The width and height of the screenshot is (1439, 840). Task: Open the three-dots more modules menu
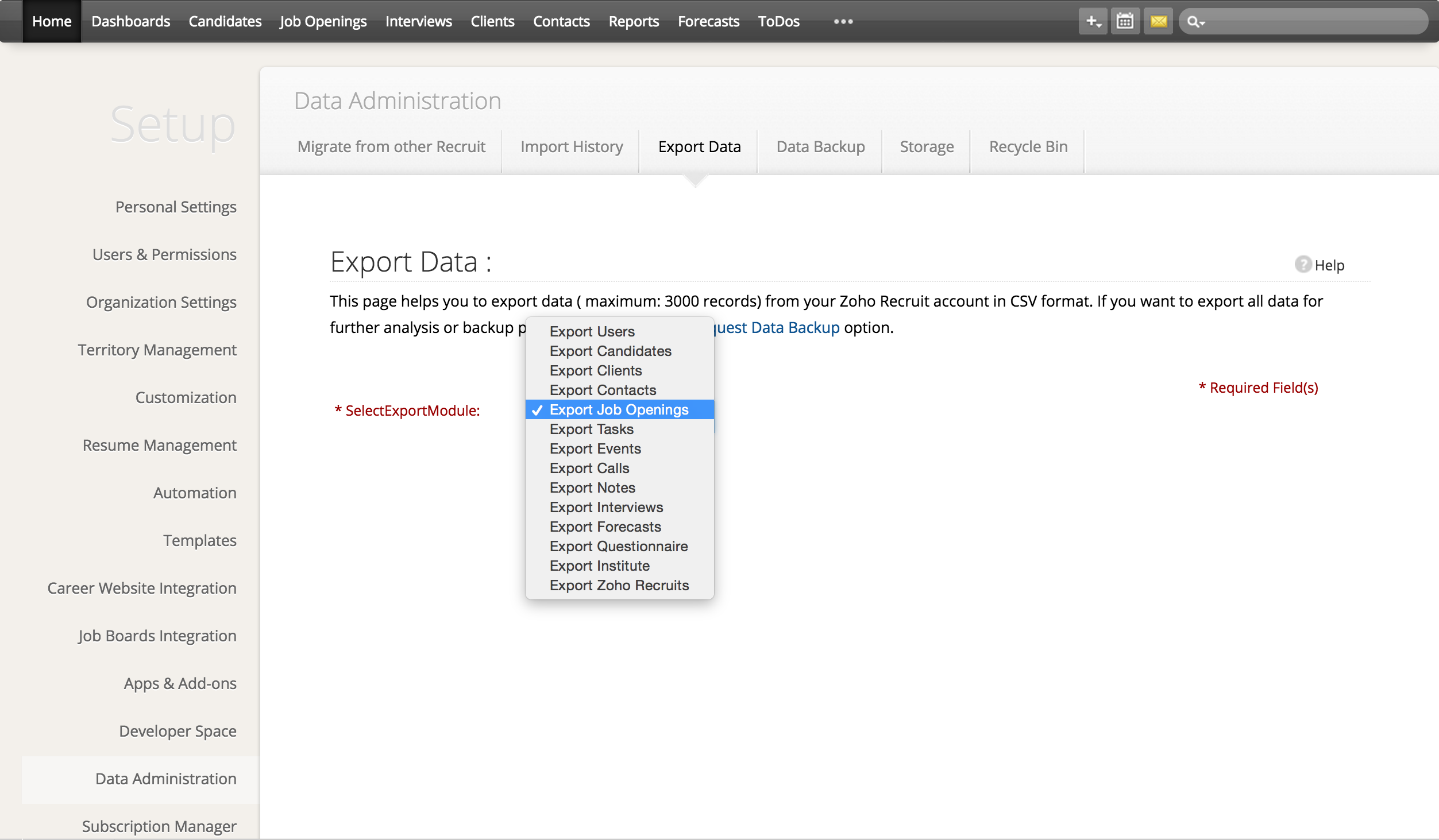point(843,22)
